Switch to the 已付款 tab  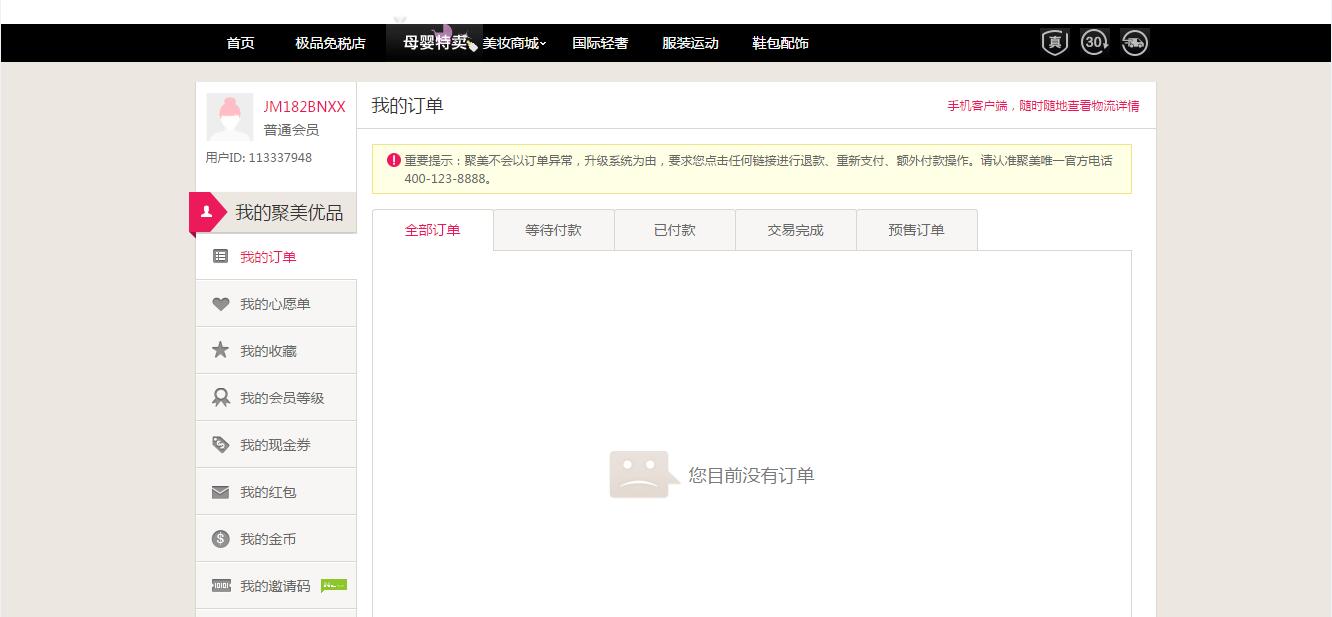[x=675, y=230]
